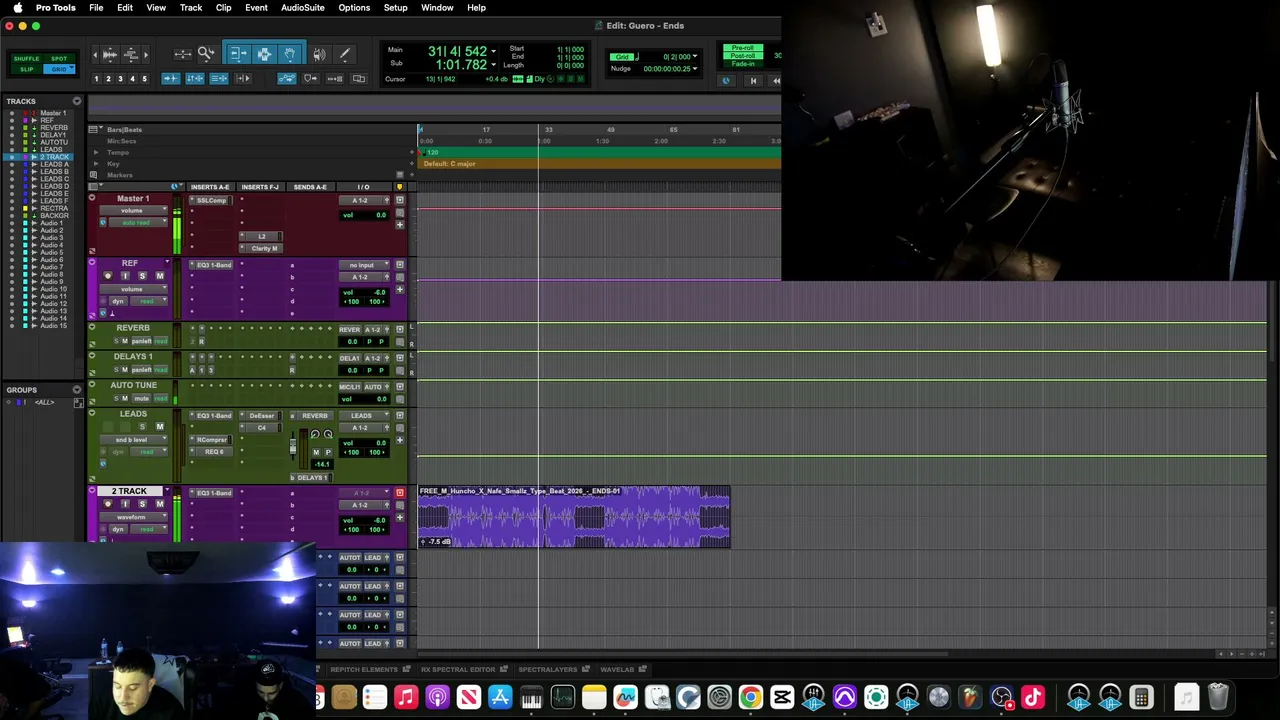The height and width of the screenshot is (720, 1280).
Task: Adjust the LEADS send fader
Action: click(x=294, y=447)
